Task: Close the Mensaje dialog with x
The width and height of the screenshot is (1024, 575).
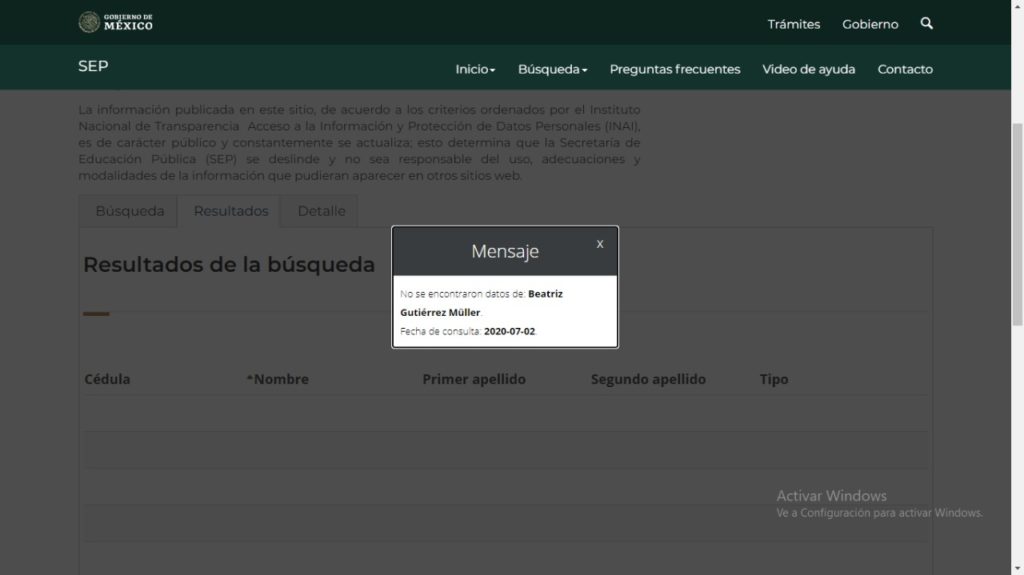Action: pyautogui.click(x=600, y=244)
